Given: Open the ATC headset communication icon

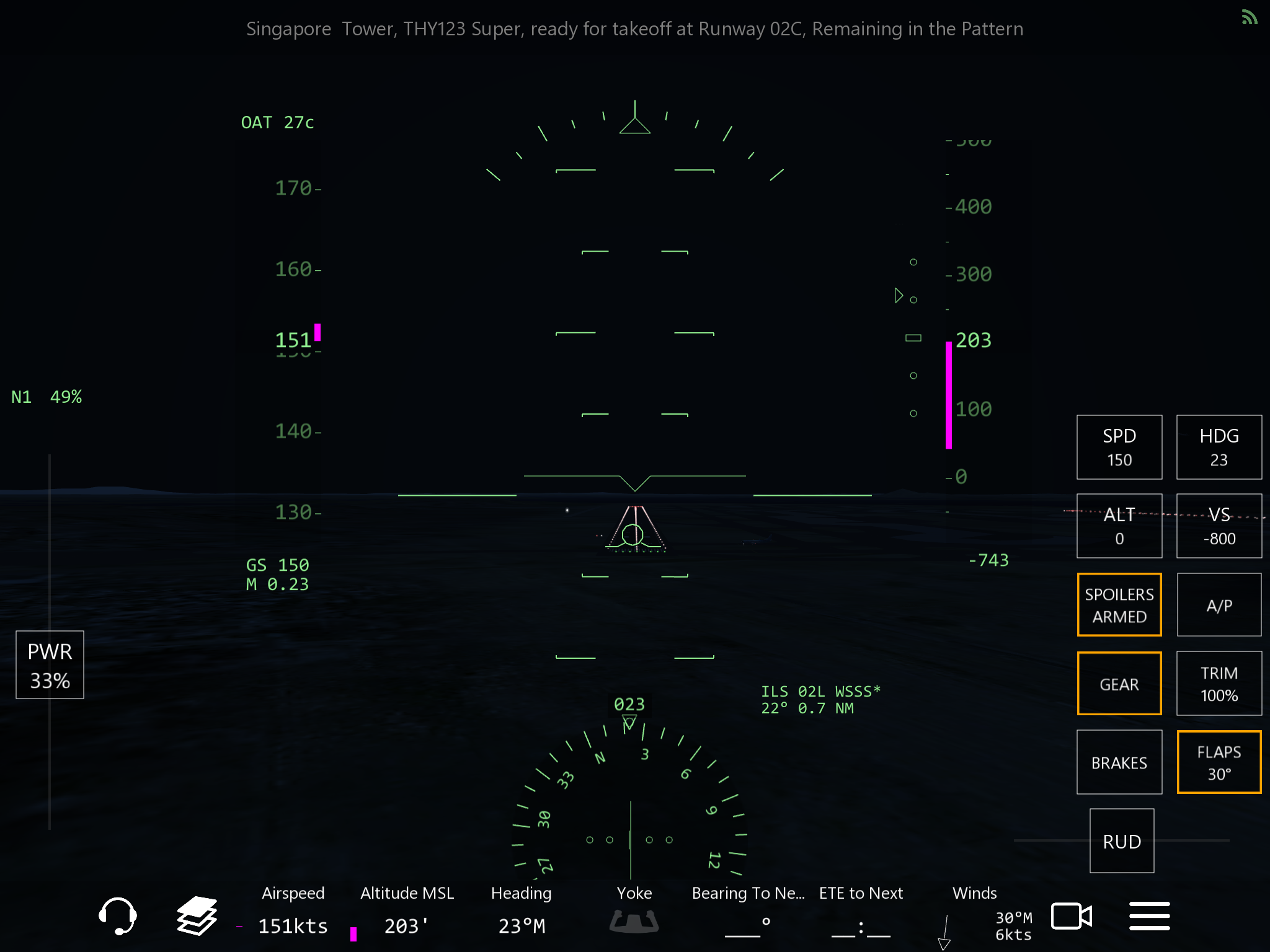Looking at the screenshot, I should tap(117, 915).
